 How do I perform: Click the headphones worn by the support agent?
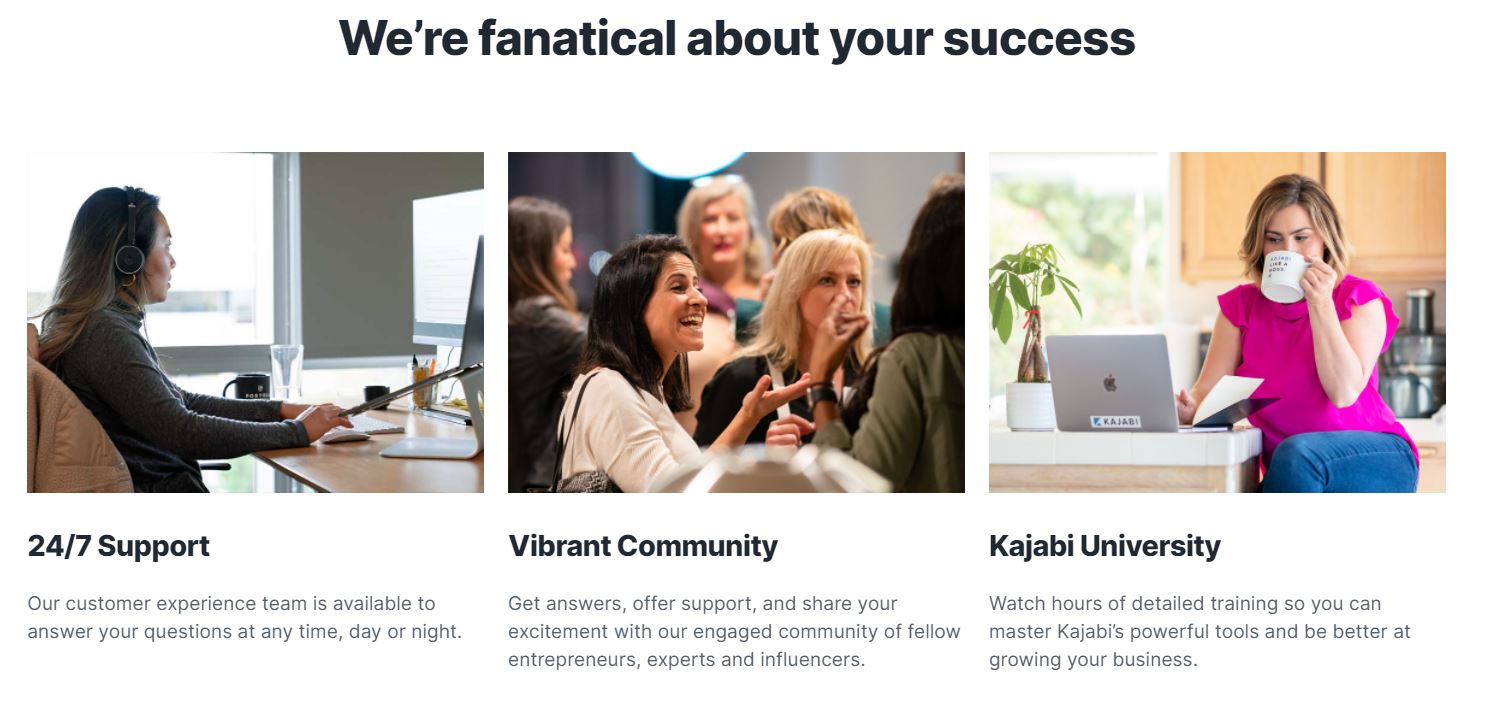[130, 247]
